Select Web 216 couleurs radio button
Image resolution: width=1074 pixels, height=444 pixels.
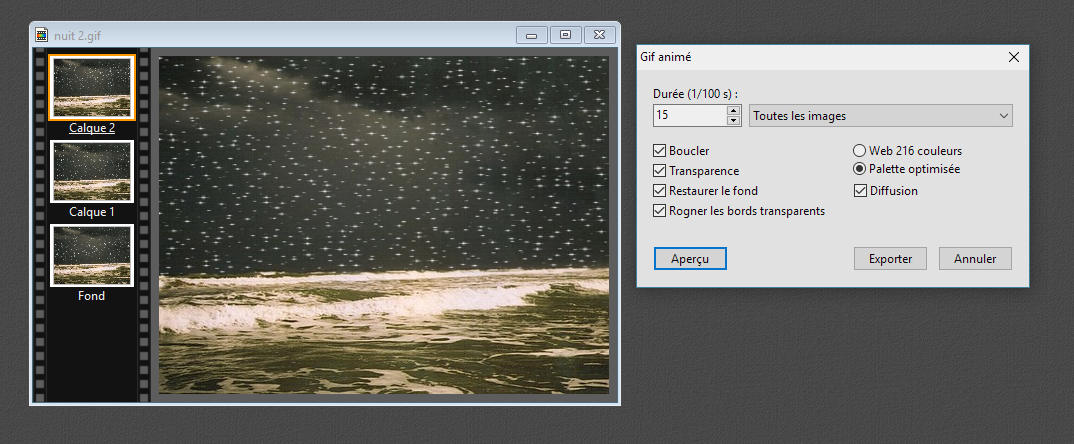pyautogui.click(x=859, y=151)
